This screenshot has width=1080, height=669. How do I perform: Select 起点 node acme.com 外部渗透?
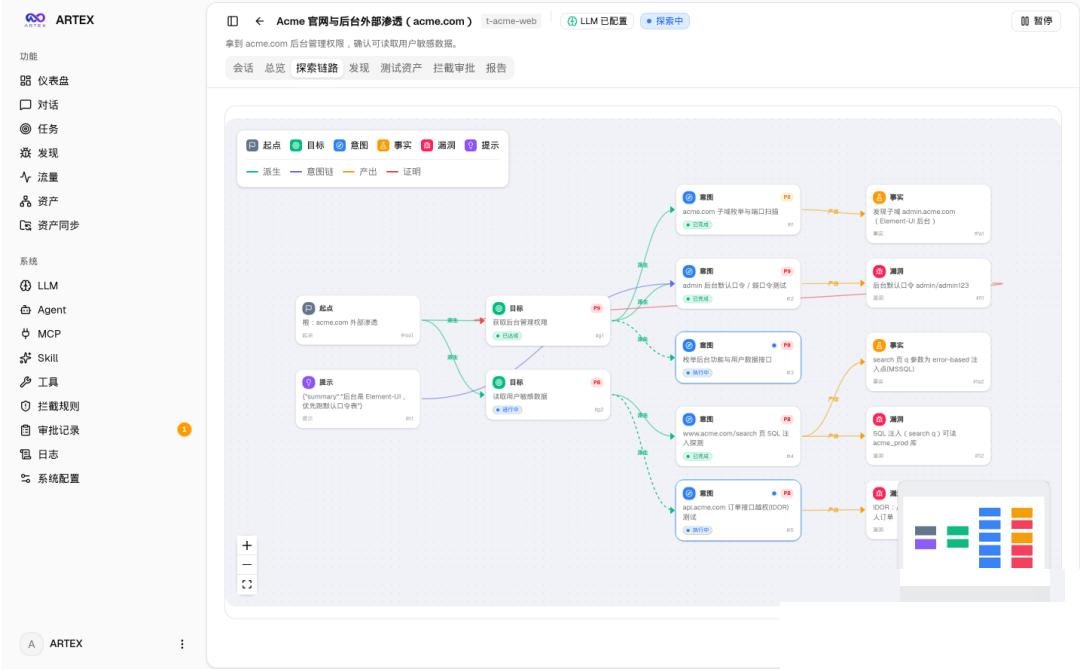[357, 320]
